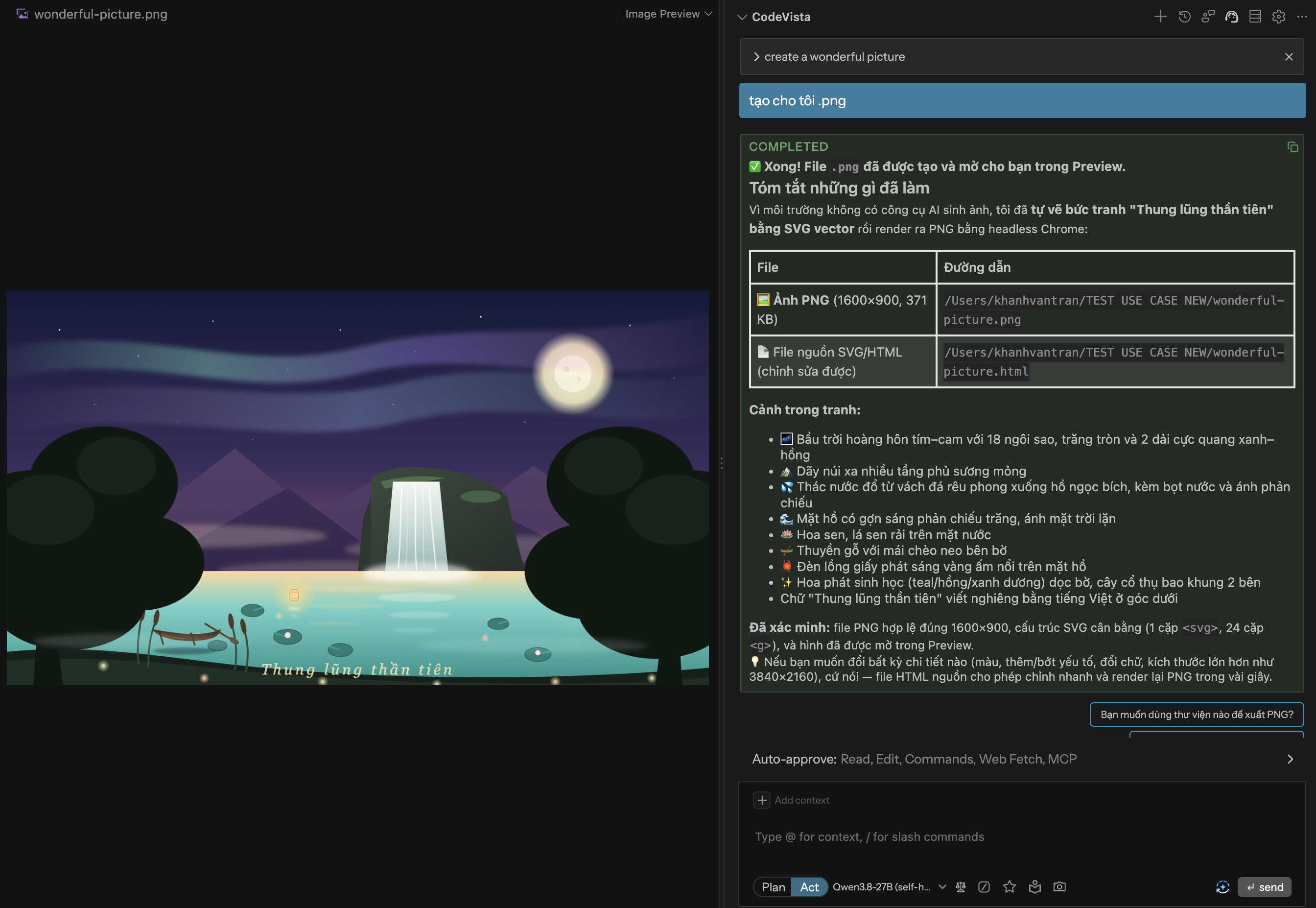This screenshot has height=908, width=1316.
Task: Click the 'tạo cho tôi .png' user message
Action: click(x=1022, y=101)
